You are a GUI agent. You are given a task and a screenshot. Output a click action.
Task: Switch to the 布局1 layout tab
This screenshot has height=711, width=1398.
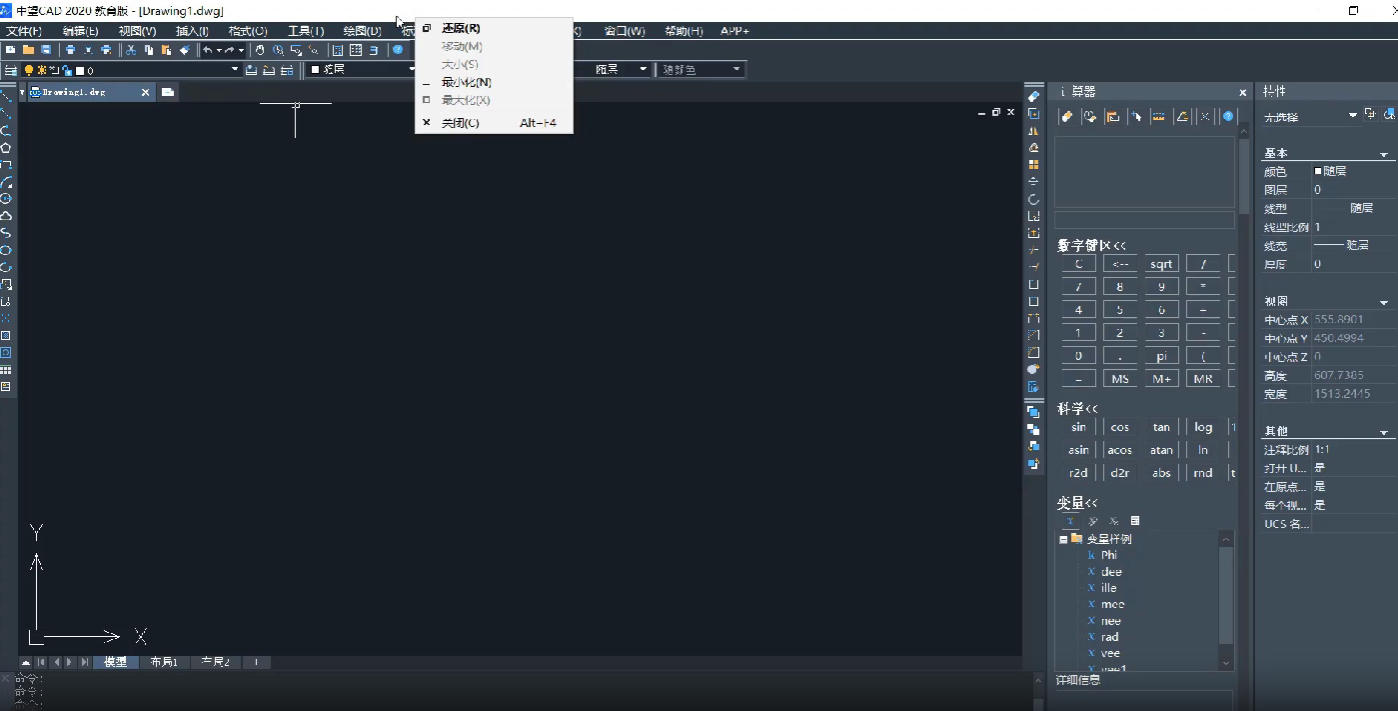tap(163, 662)
